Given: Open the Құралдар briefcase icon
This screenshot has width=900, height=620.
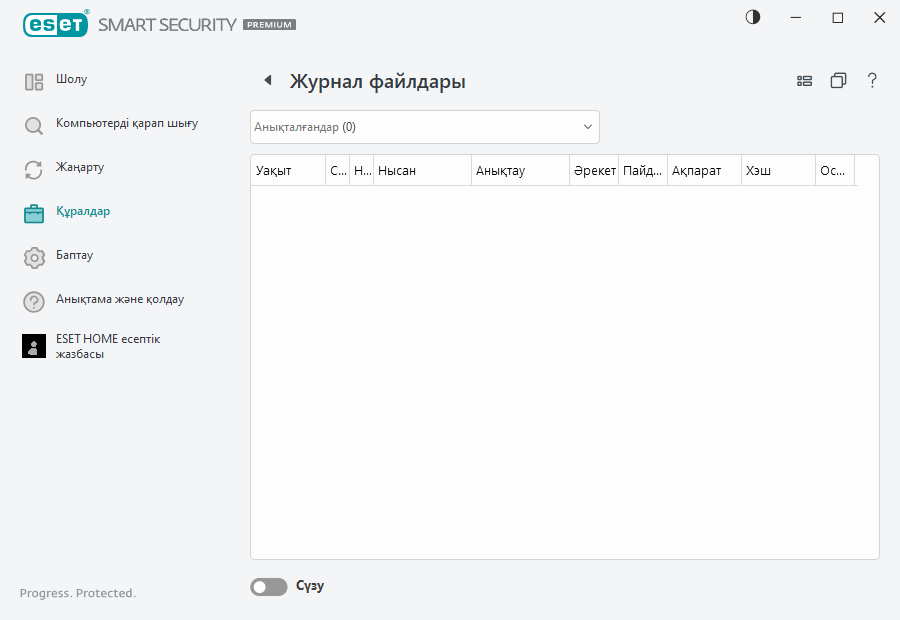Looking at the screenshot, I should (x=33, y=212).
